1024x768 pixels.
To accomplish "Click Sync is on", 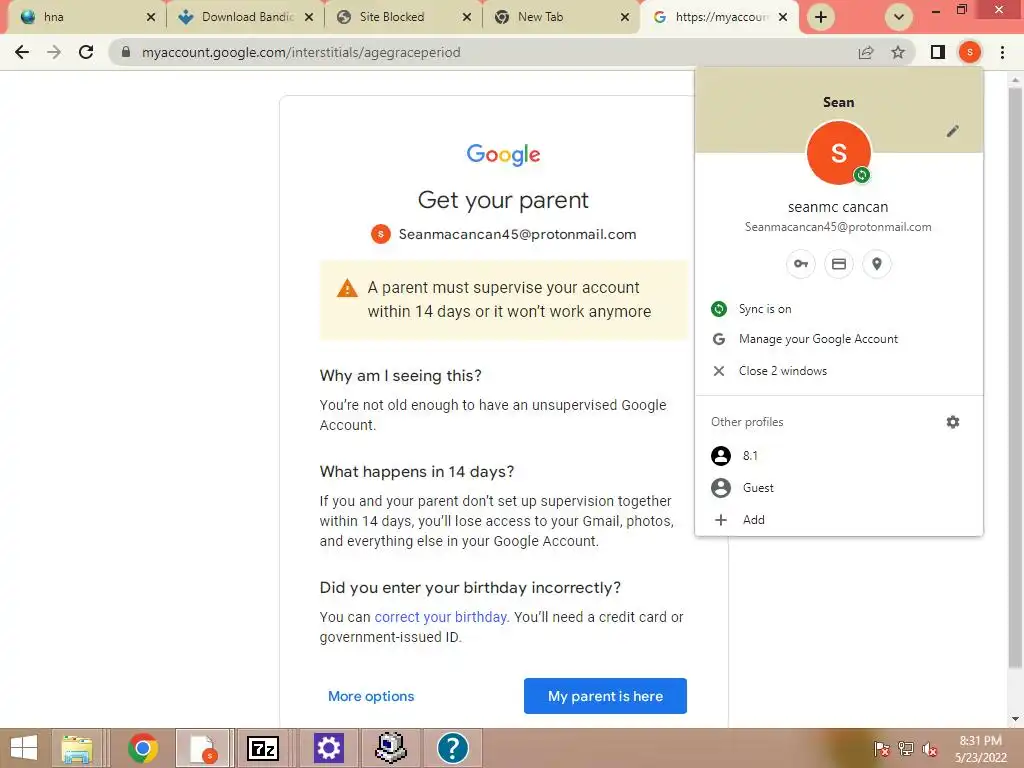I will tap(839, 309).
